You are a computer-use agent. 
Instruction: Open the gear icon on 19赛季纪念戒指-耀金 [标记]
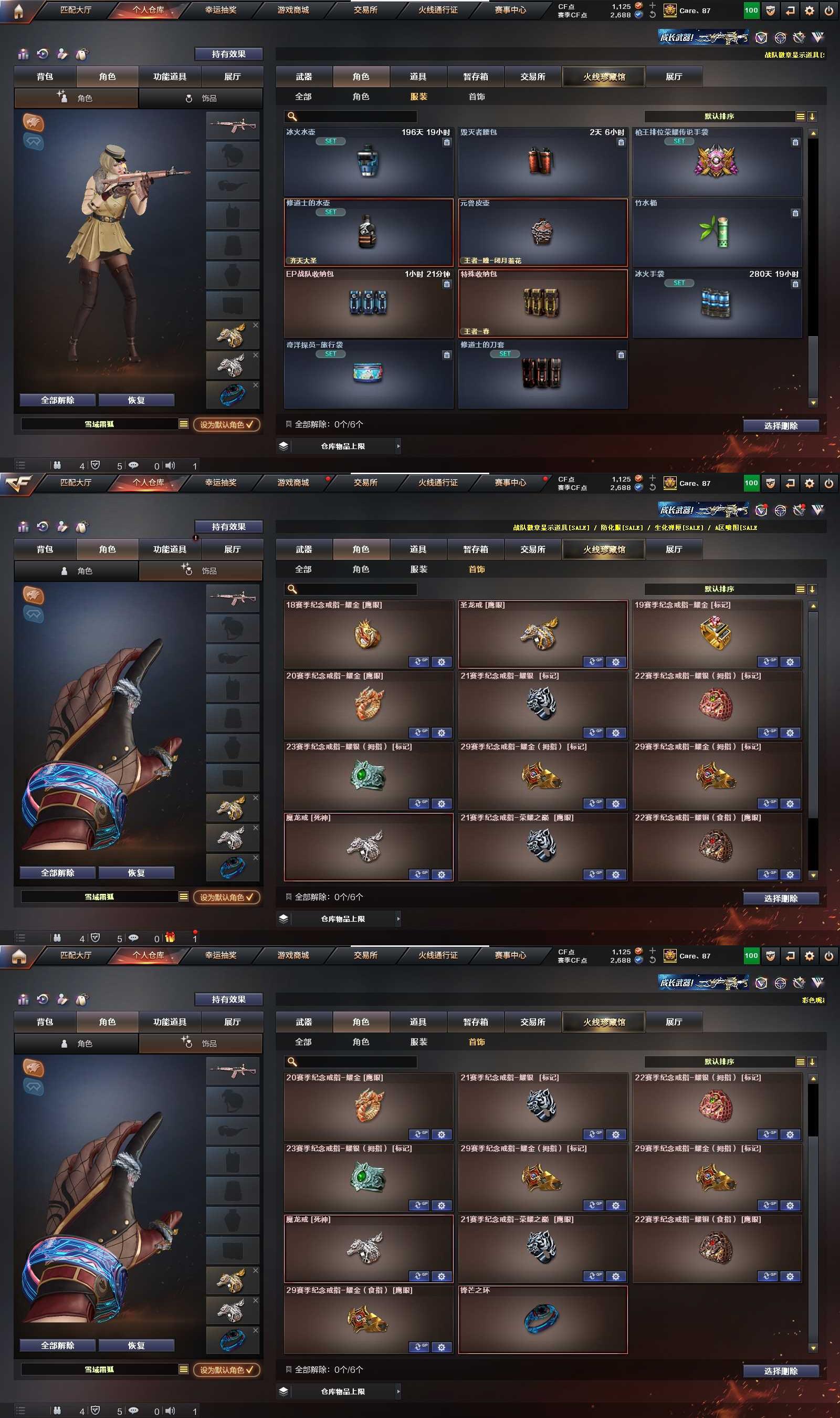[790, 661]
